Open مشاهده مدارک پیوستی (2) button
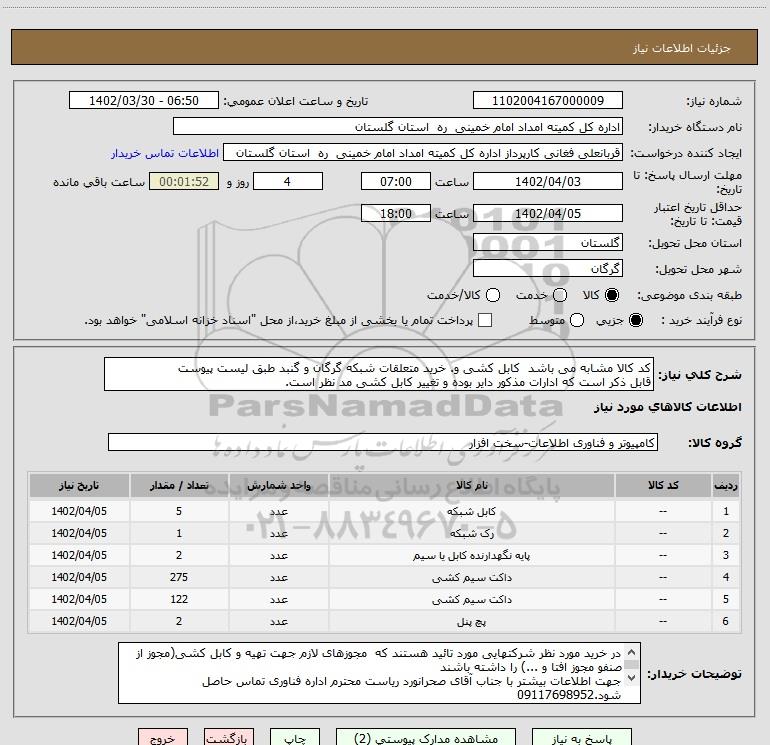This screenshot has height=745, width=770. click(426, 738)
